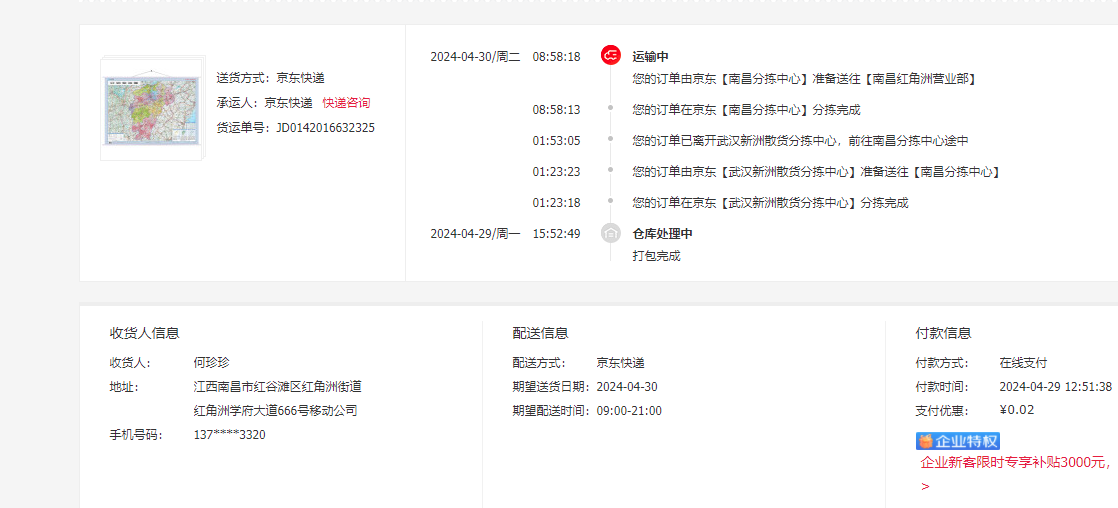
Task: Click the 配送信息 section heading
Action: click(x=540, y=333)
